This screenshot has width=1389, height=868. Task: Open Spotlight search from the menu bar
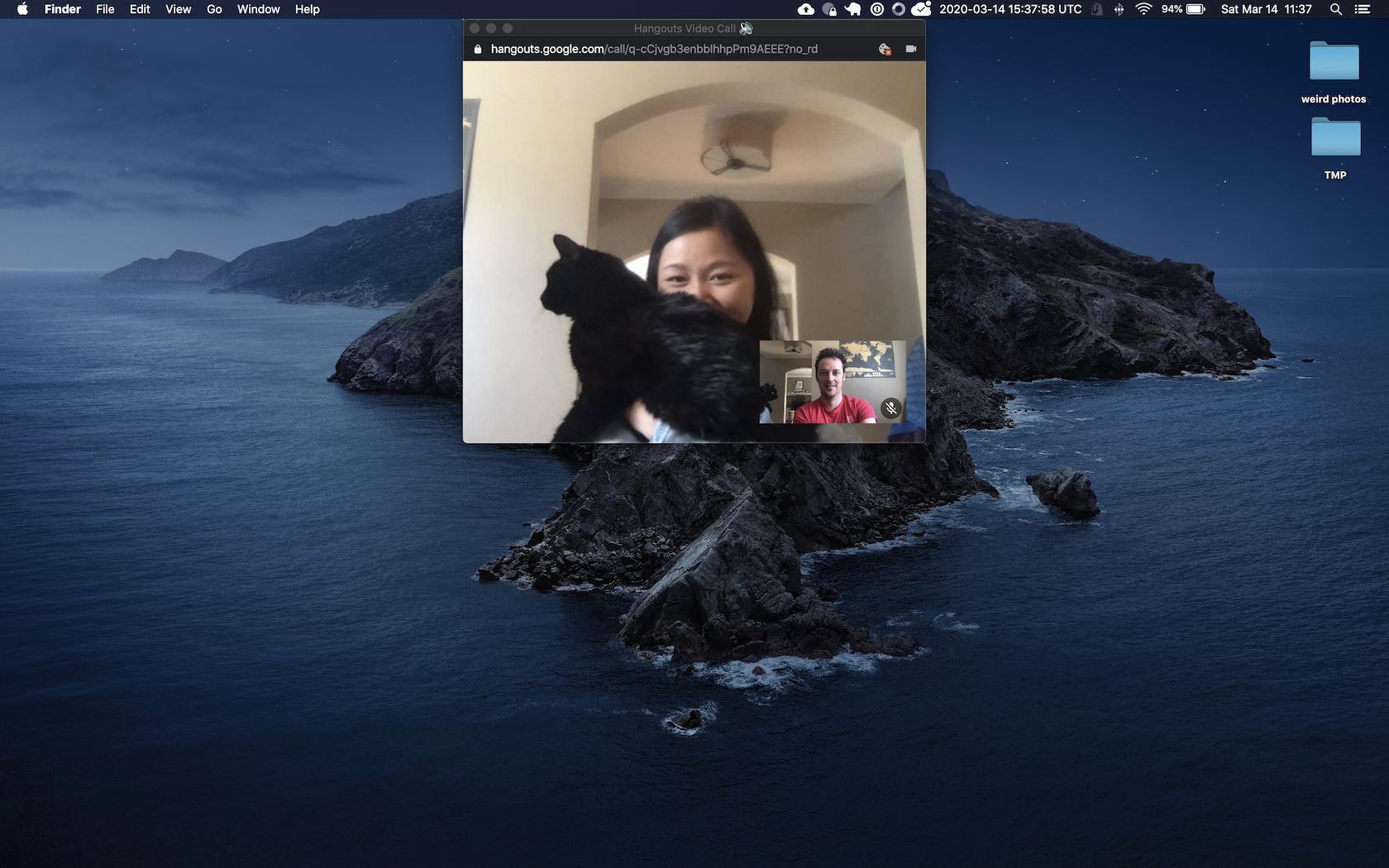[x=1334, y=10]
